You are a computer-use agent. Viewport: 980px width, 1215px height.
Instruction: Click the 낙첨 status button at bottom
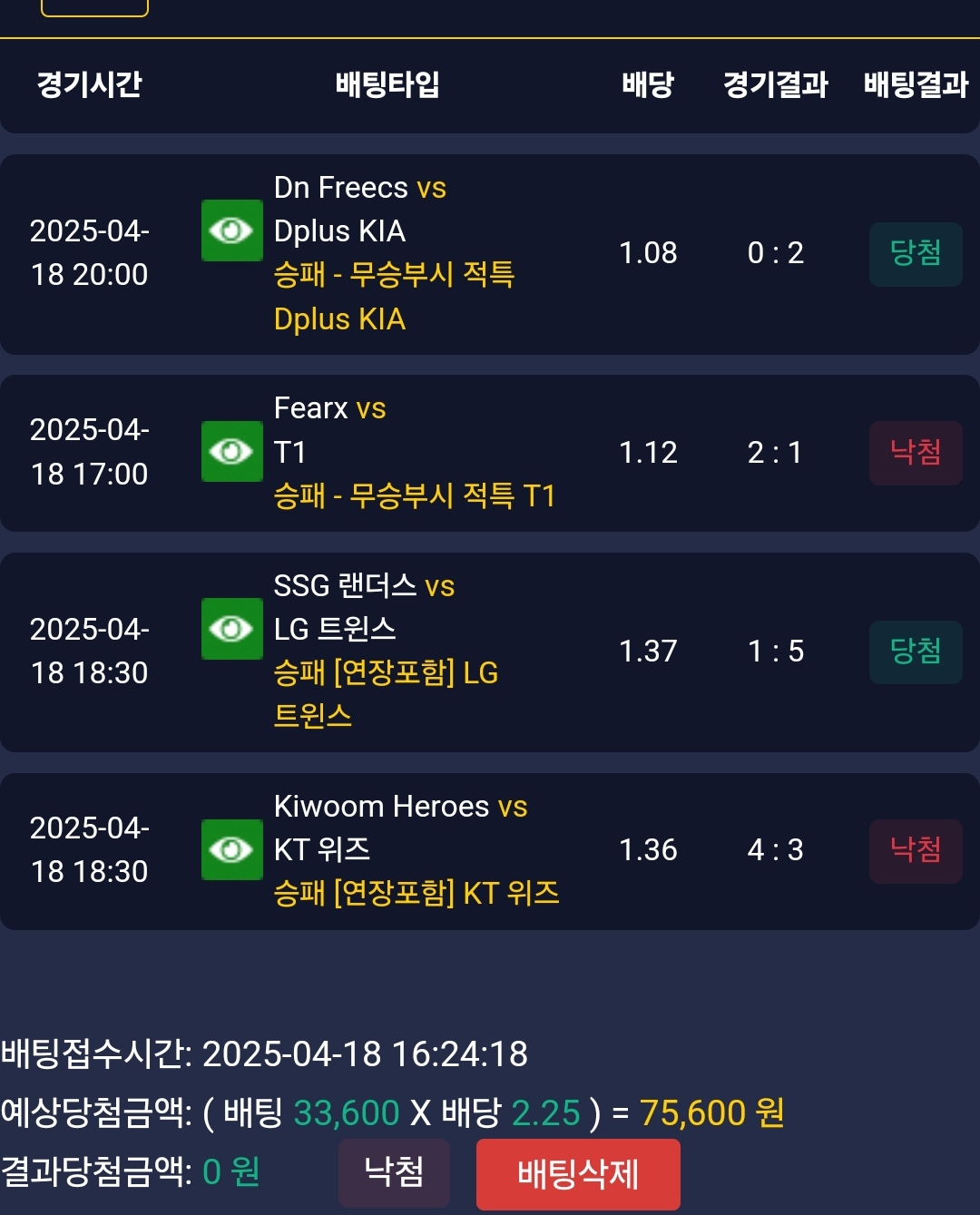394,1172
